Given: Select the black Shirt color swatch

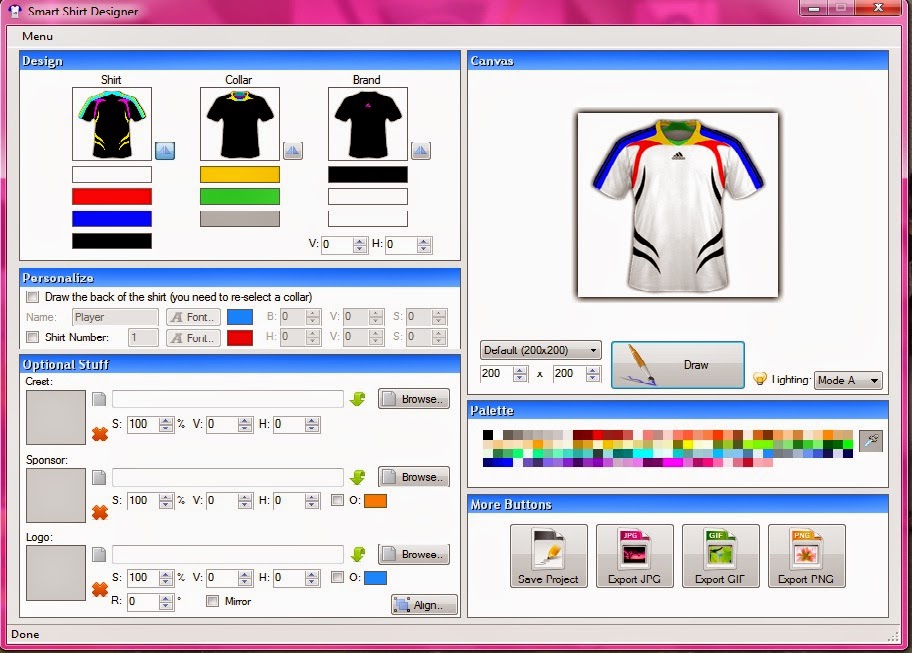Looking at the screenshot, I should 112,241.
